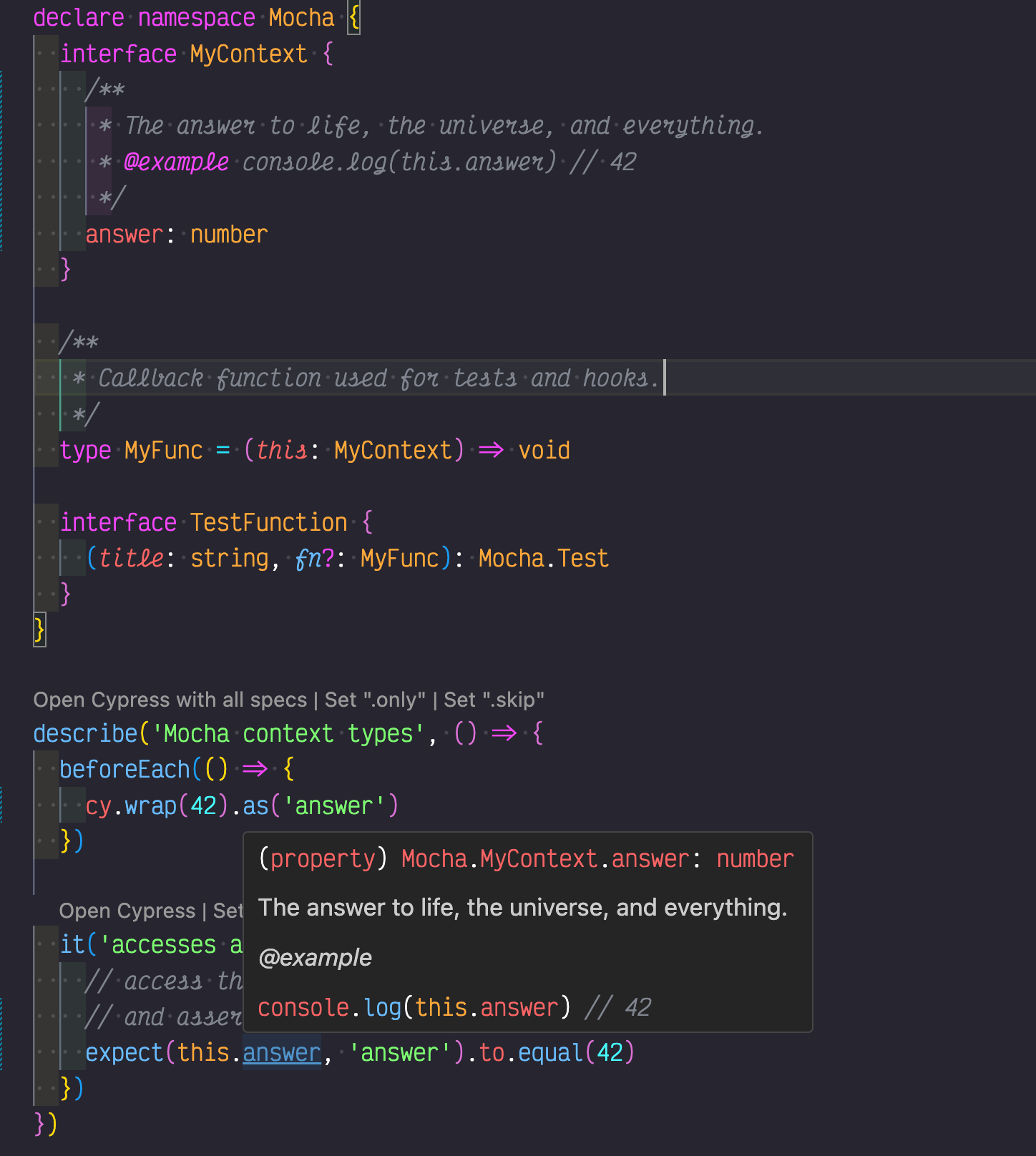Viewport: 1036px width, 1156px height.
Task: Click the highlighted closing brace of the namespace
Action: [40, 630]
